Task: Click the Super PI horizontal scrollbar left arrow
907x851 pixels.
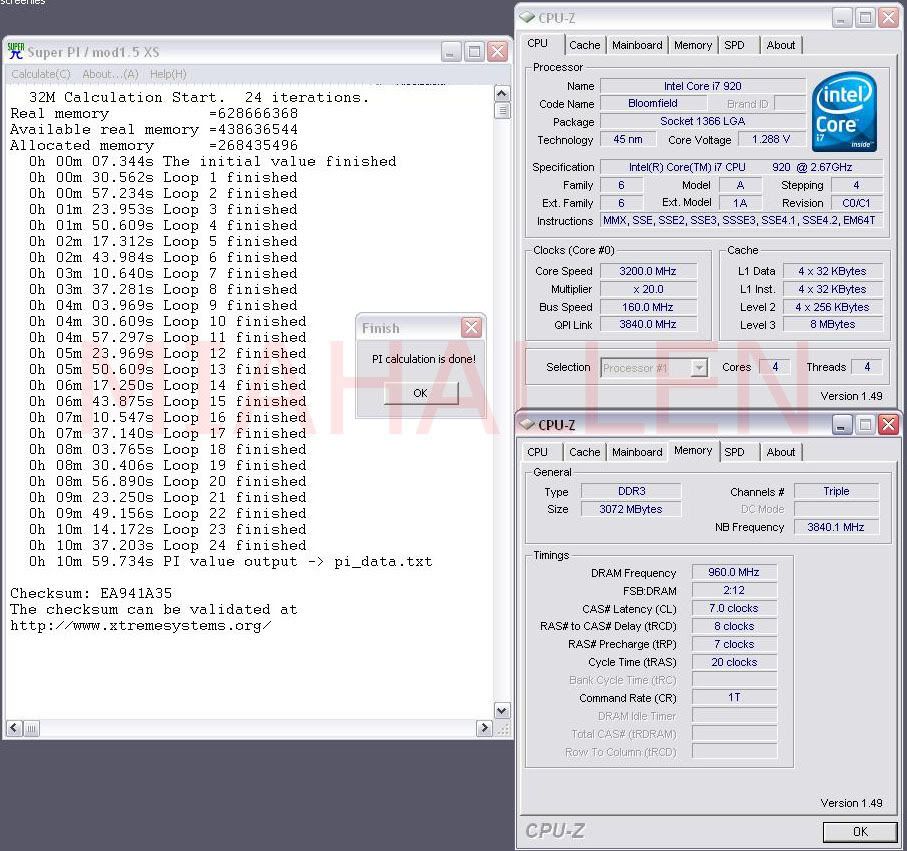Action: point(14,728)
